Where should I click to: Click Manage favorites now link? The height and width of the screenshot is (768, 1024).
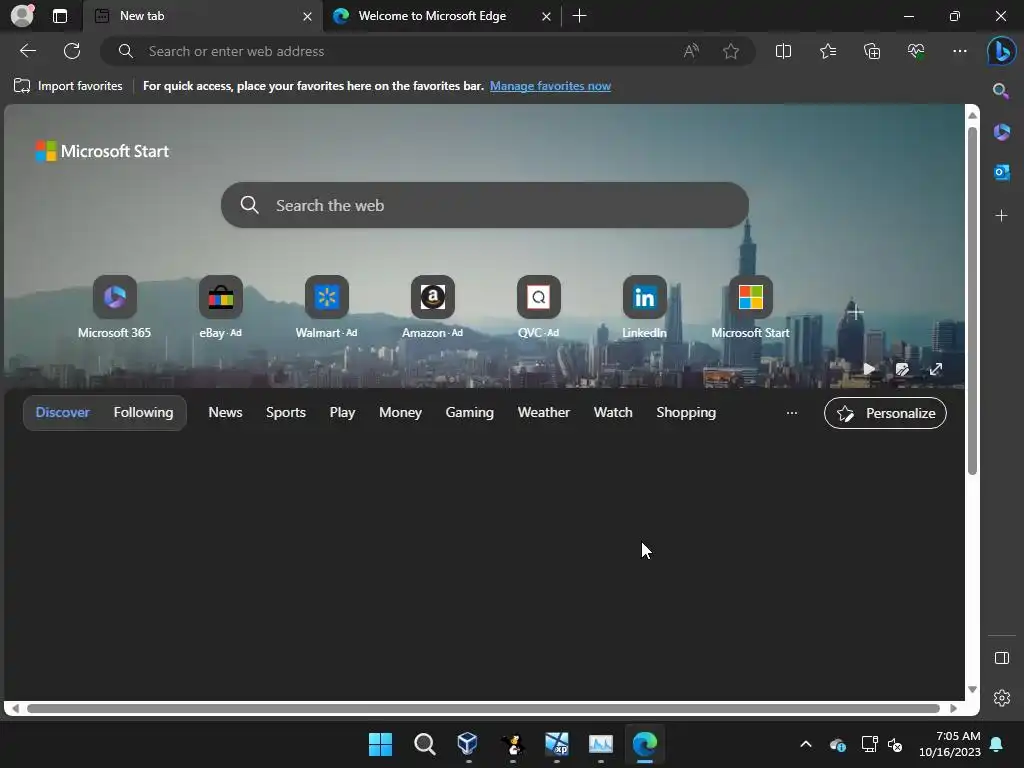[551, 86]
